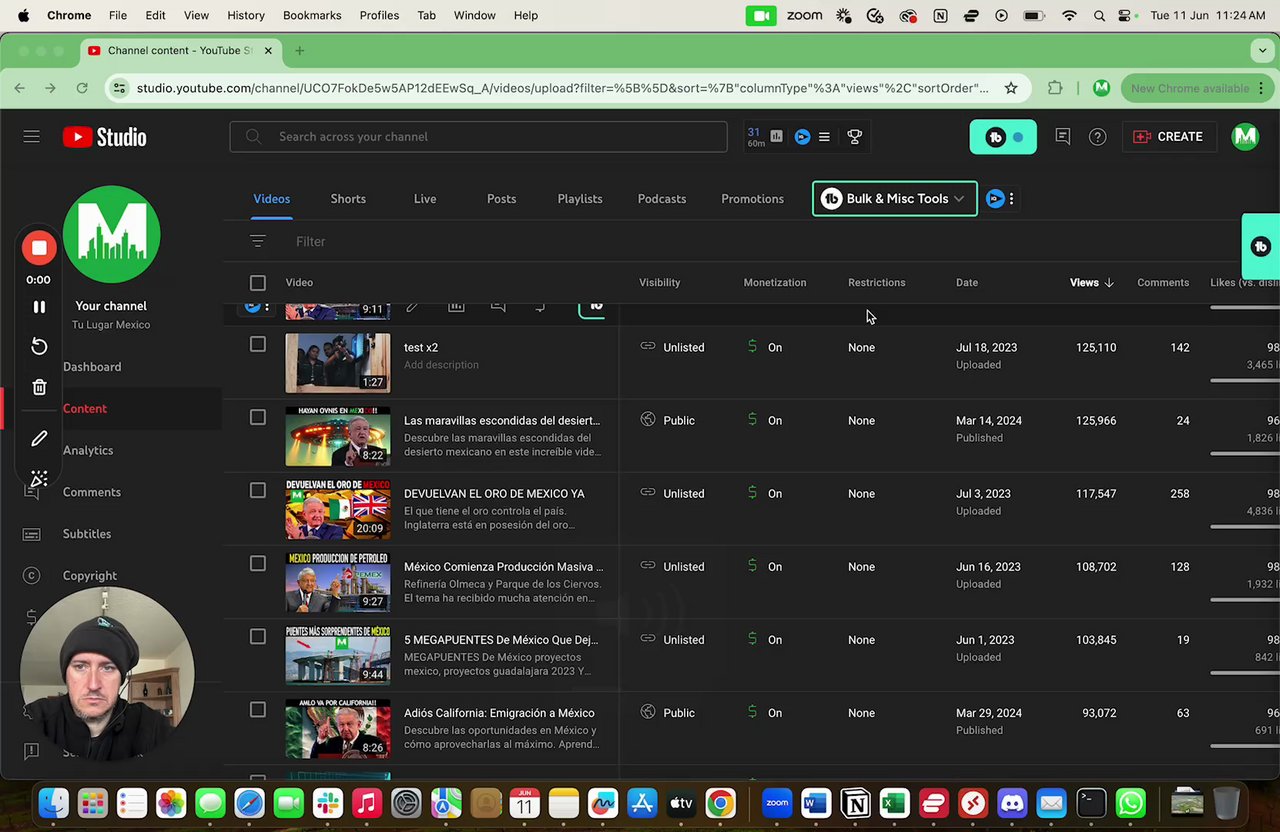Open Analytics in the sidebar
Viewport: 1280px width, 832px height.
[88, 450]
